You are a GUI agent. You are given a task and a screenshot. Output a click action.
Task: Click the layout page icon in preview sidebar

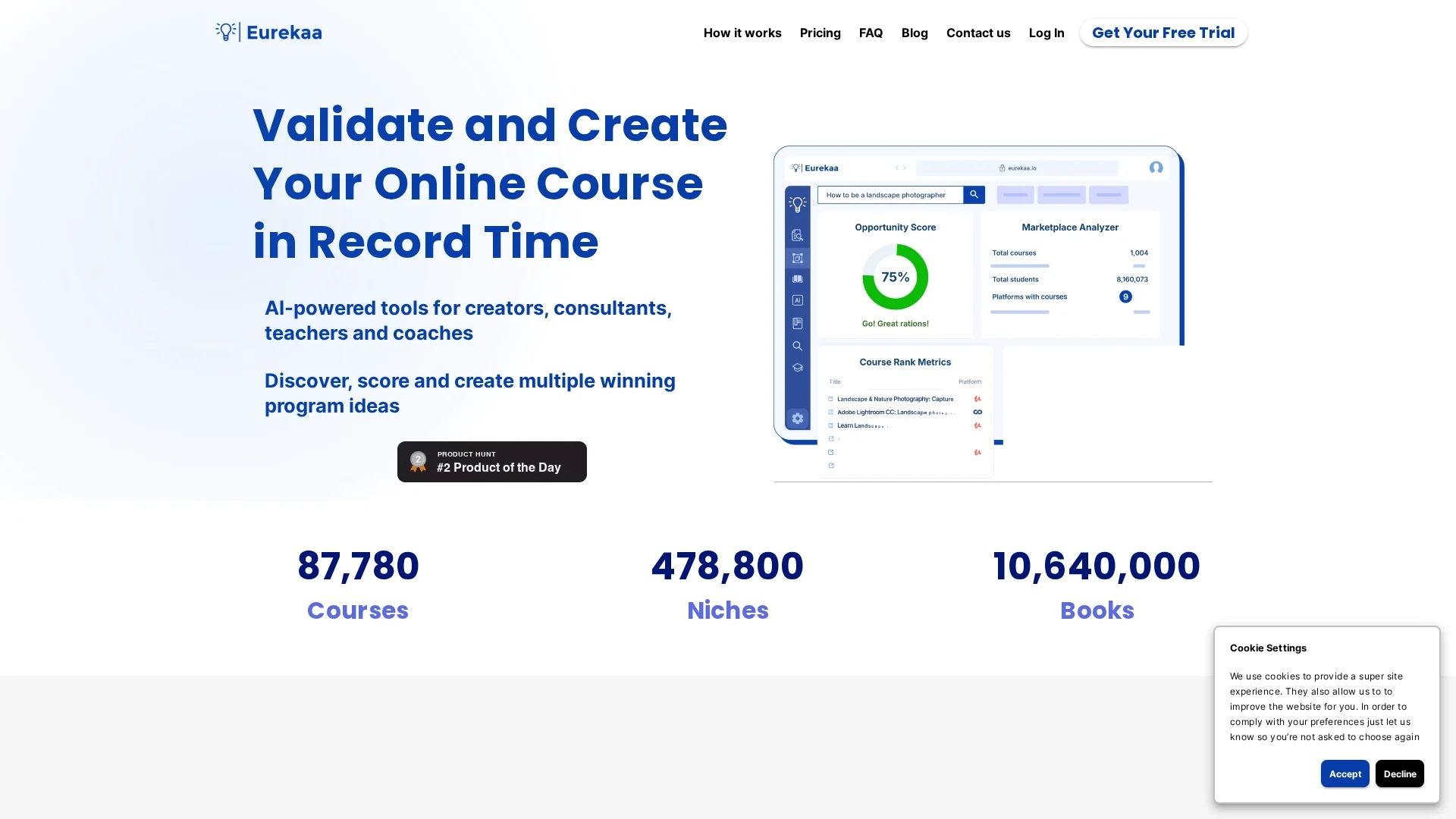(797, 323)
